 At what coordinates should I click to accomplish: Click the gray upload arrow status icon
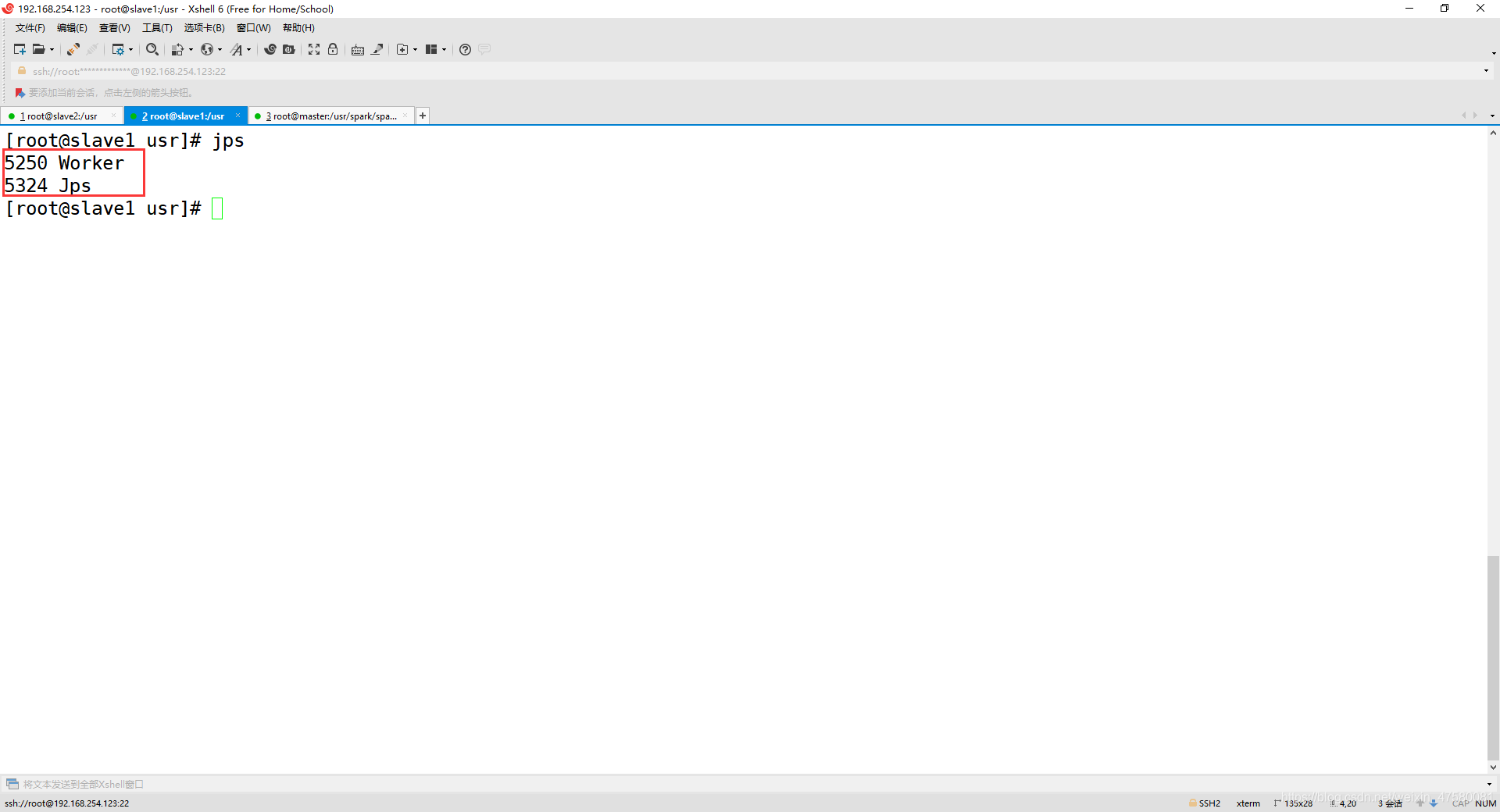pyautogui.click(x=1420, y=803)
